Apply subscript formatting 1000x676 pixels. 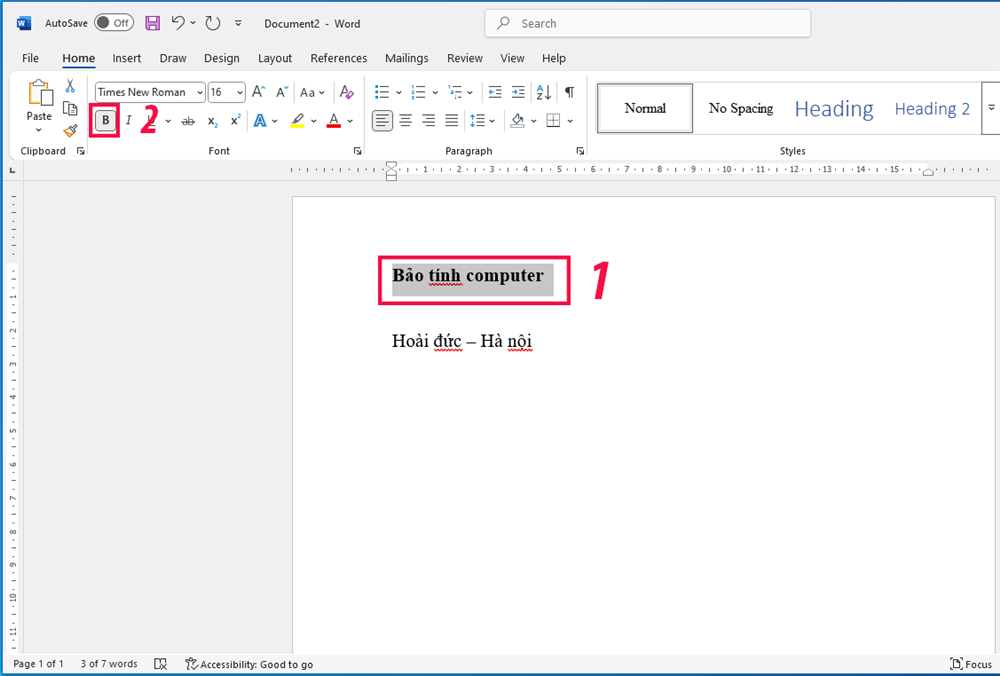(x=212, y=121)
